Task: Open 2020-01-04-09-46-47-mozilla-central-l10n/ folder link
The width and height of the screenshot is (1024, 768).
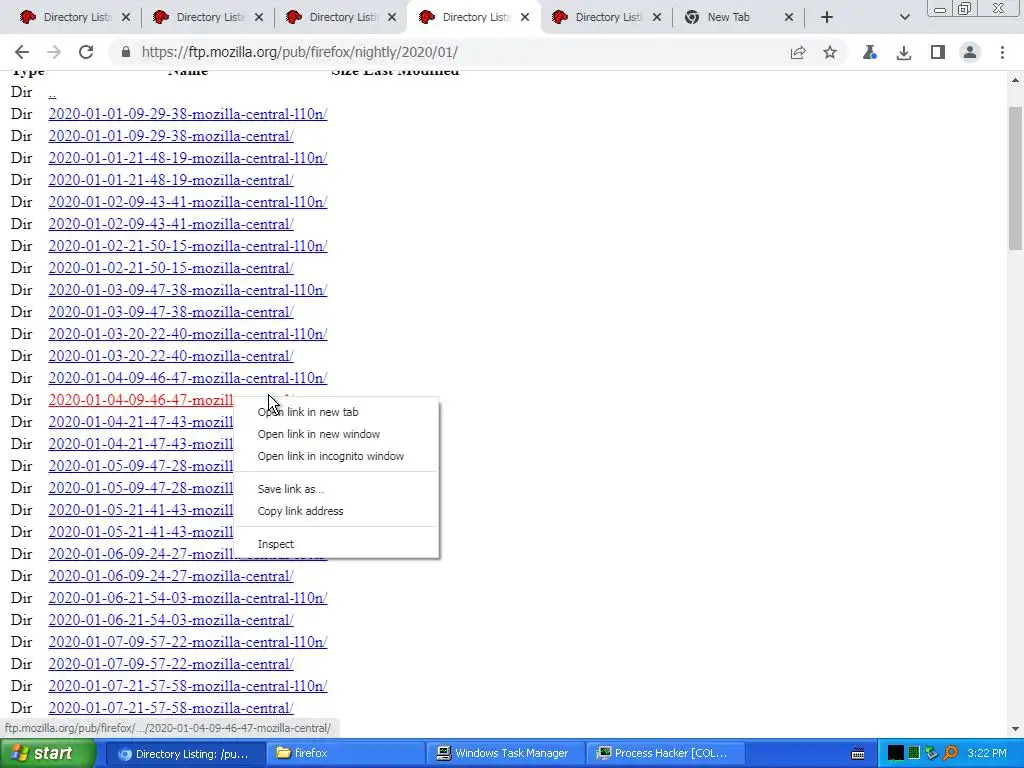Action: coord(187,378)
